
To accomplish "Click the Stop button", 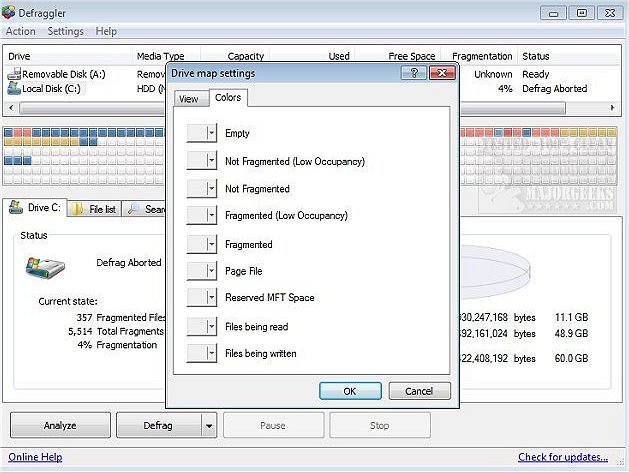I will (x=379, y=425).
